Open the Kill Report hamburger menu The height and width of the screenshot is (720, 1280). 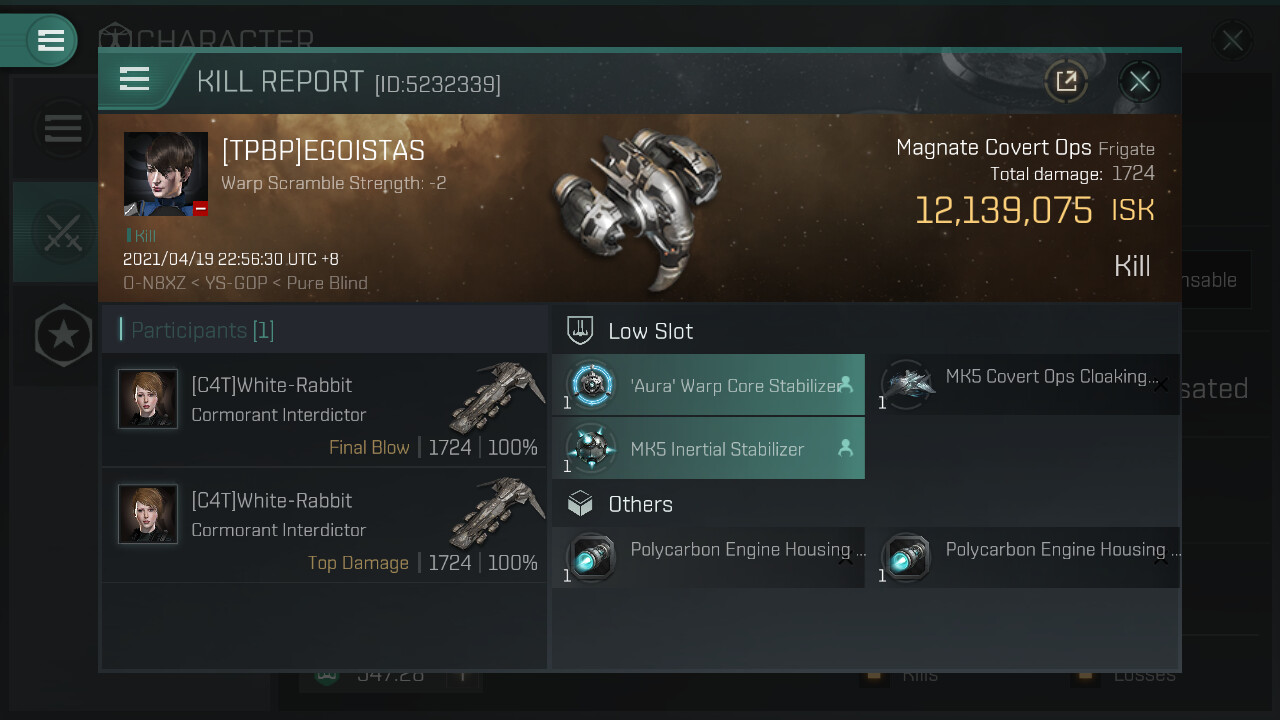[x=135, y=79]
